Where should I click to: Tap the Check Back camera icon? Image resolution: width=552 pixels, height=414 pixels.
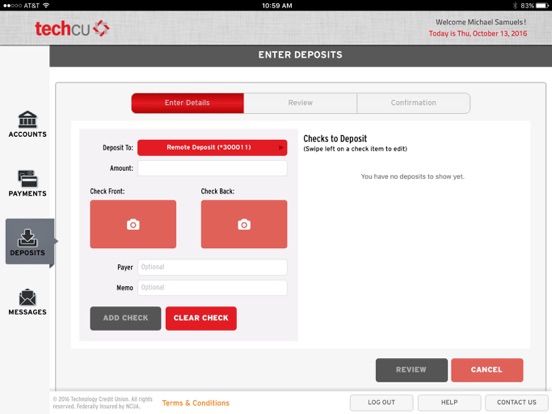[244, 224]
